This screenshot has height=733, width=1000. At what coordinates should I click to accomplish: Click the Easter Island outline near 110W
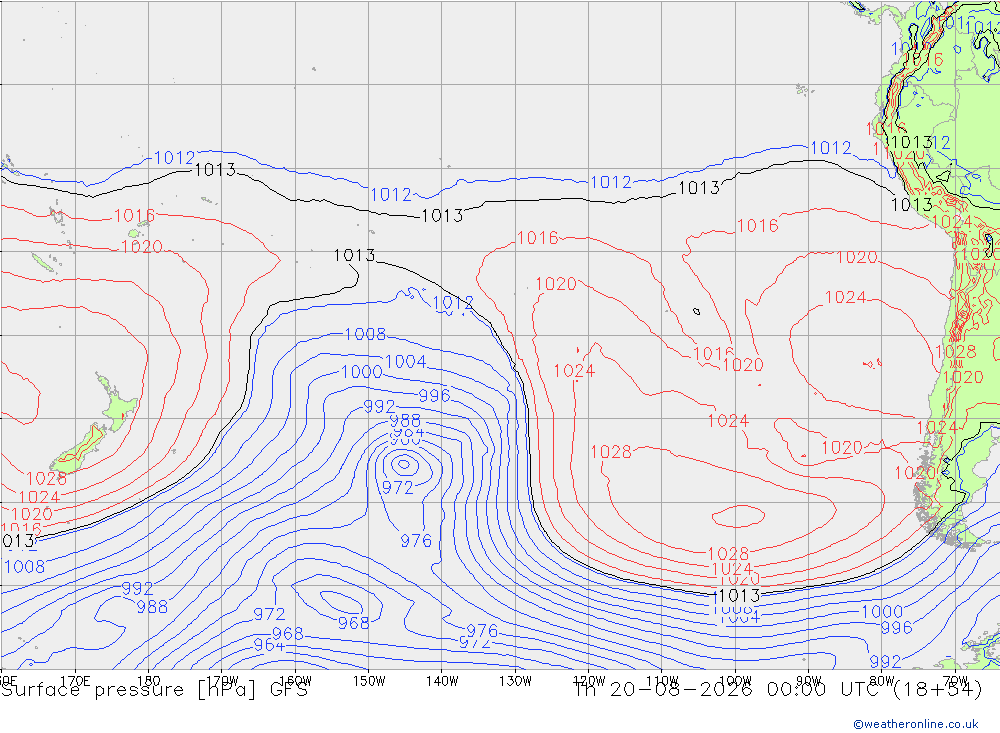coord(696,311)
